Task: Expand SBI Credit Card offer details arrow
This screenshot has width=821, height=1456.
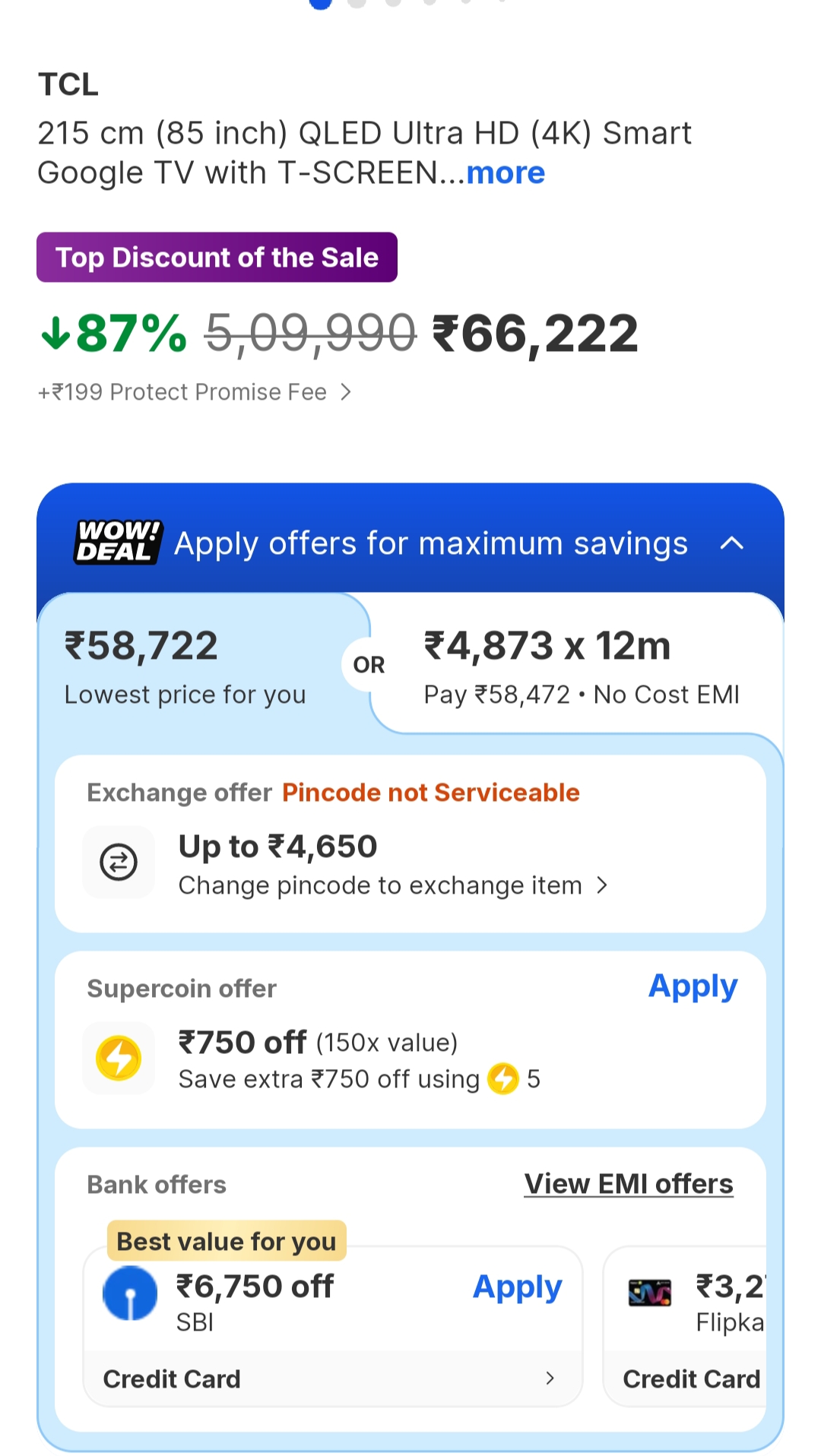Action: [x=550, y=1378]
